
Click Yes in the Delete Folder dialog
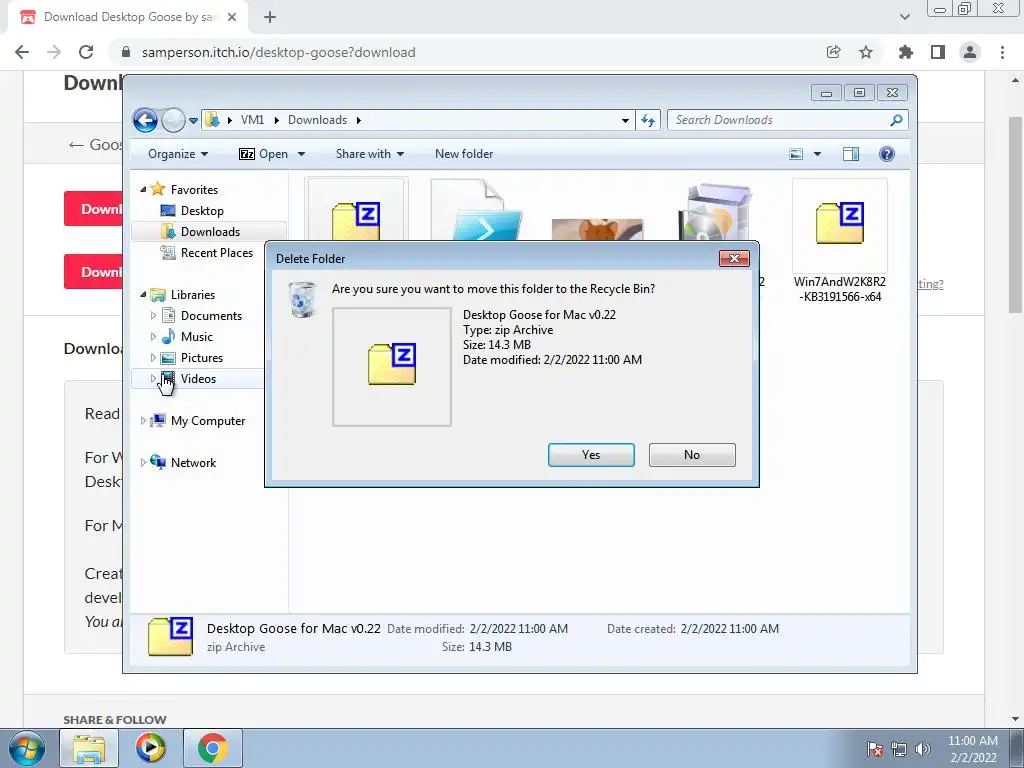pos(591,455)
